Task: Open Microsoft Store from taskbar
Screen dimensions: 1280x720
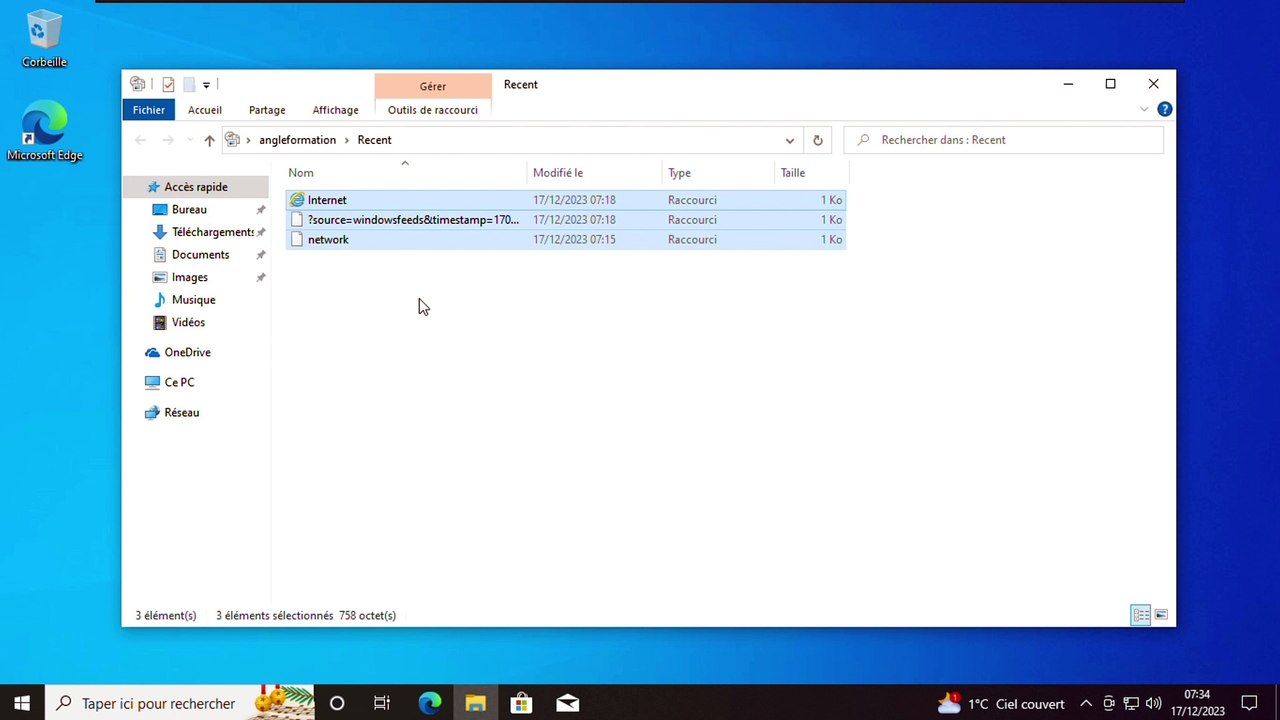Action: coord(521,703)
